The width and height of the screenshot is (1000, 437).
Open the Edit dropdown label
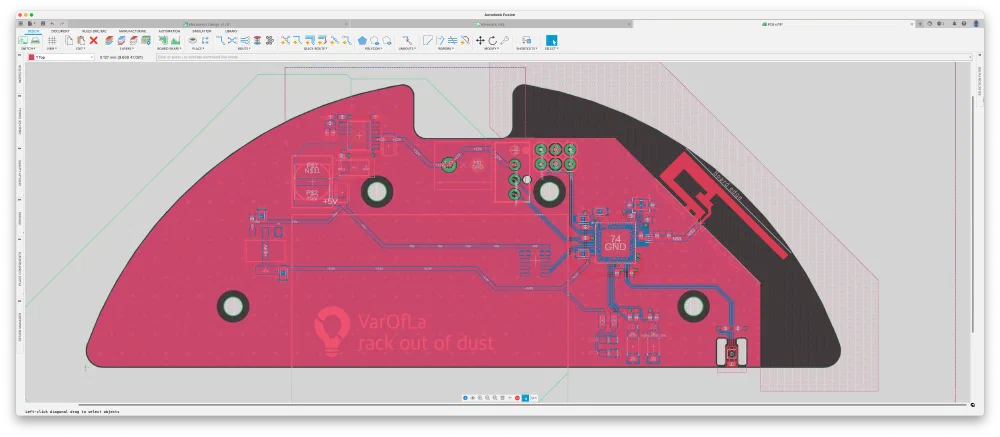pyautogui.click(x=81, y=48)
